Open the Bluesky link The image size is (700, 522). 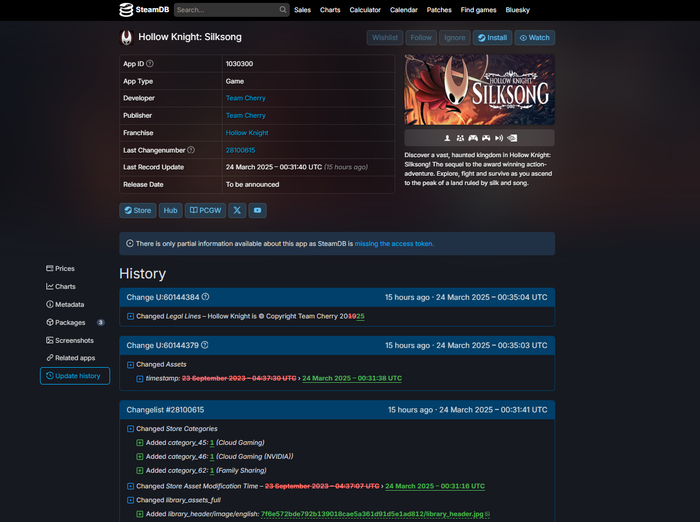pos(517,10)
